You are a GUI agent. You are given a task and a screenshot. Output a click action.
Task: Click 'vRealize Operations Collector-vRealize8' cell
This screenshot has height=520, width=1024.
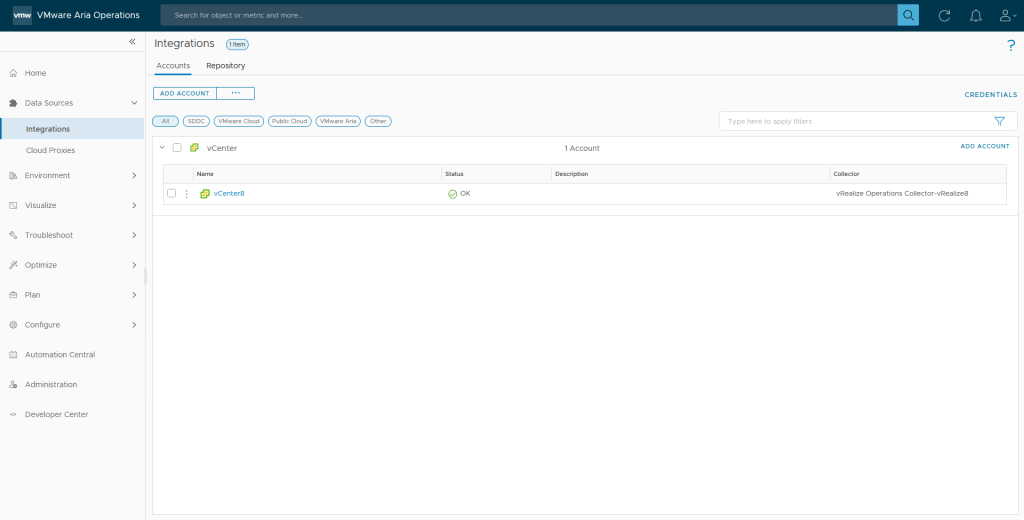[x=902, y=194]
